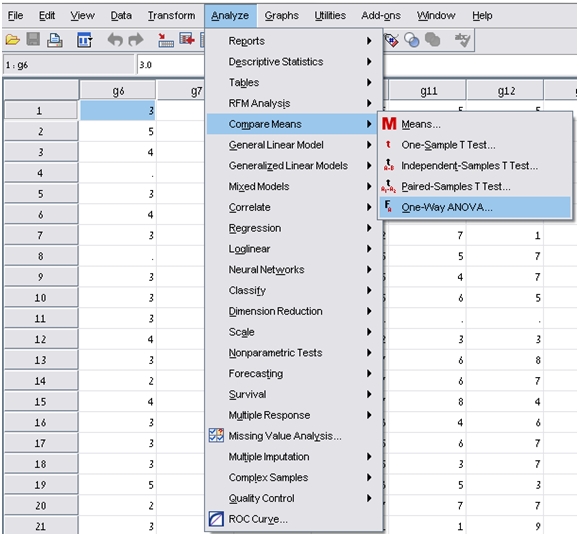Click the Redo arrow icon
Image resolution: width=579 pixels, height=536 pixels.
(136, 39)
